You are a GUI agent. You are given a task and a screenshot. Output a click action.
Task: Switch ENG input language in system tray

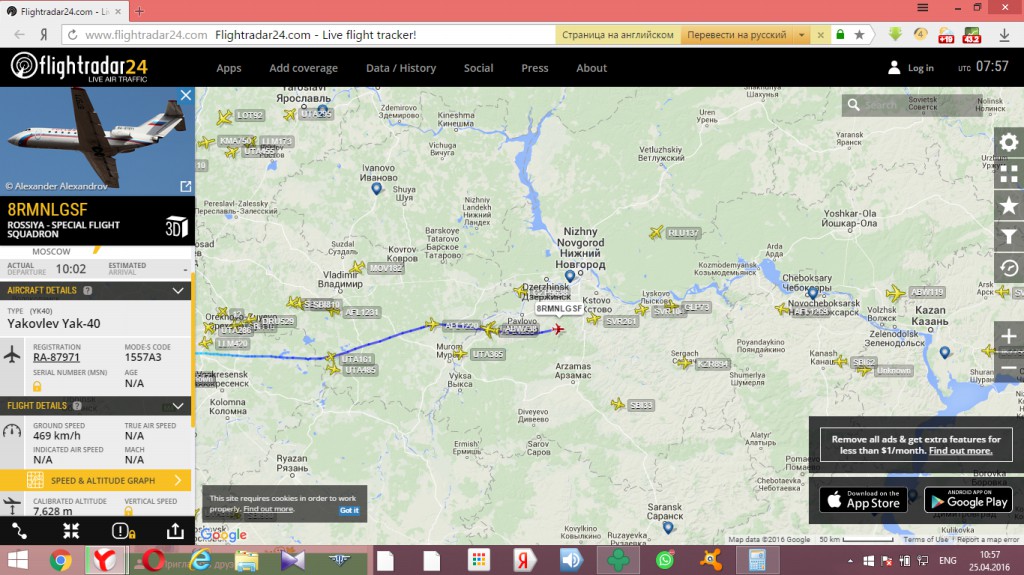(x=948, y=561)
